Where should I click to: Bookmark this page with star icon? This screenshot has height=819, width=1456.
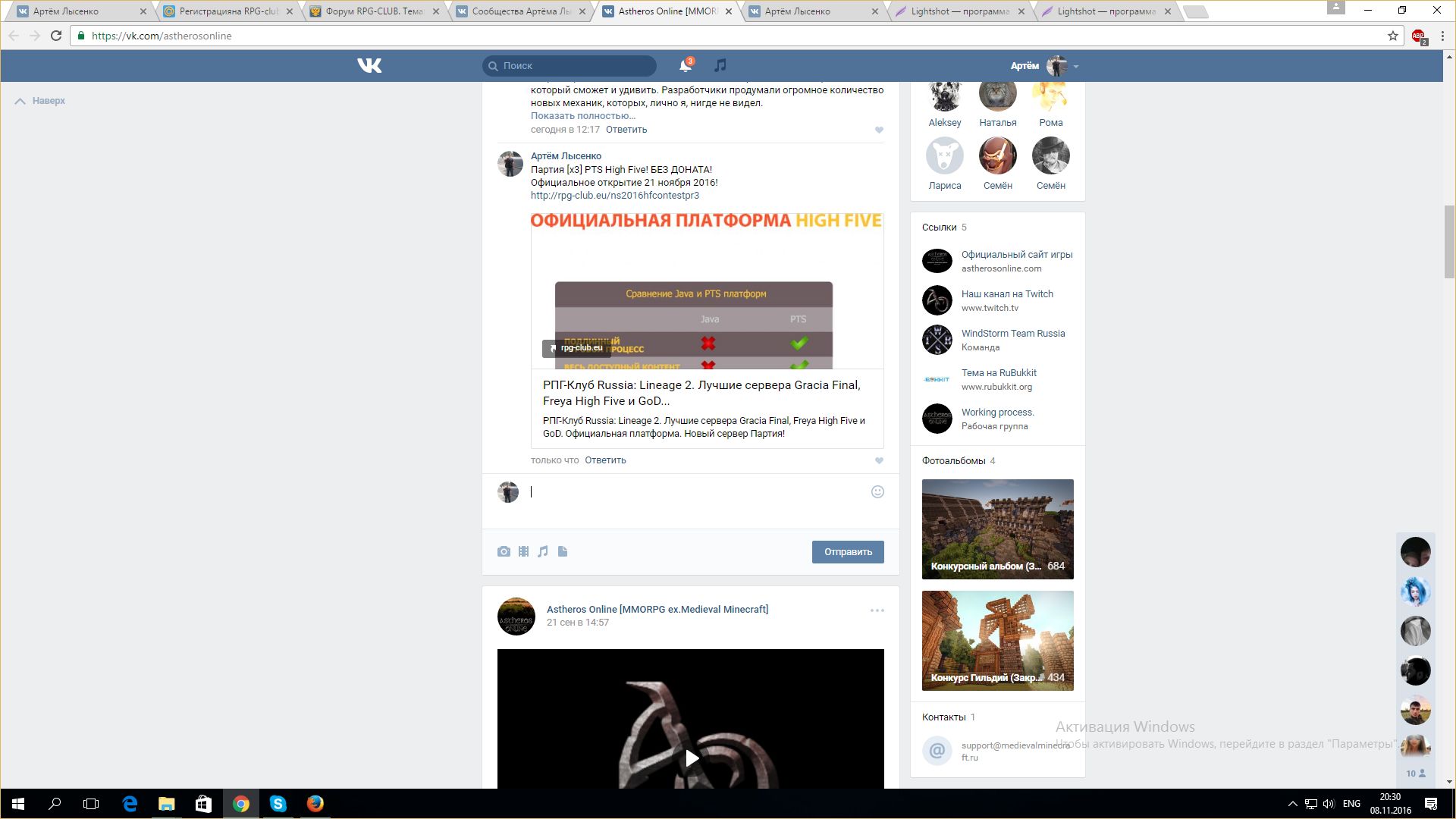click(x=1392, y=36)
